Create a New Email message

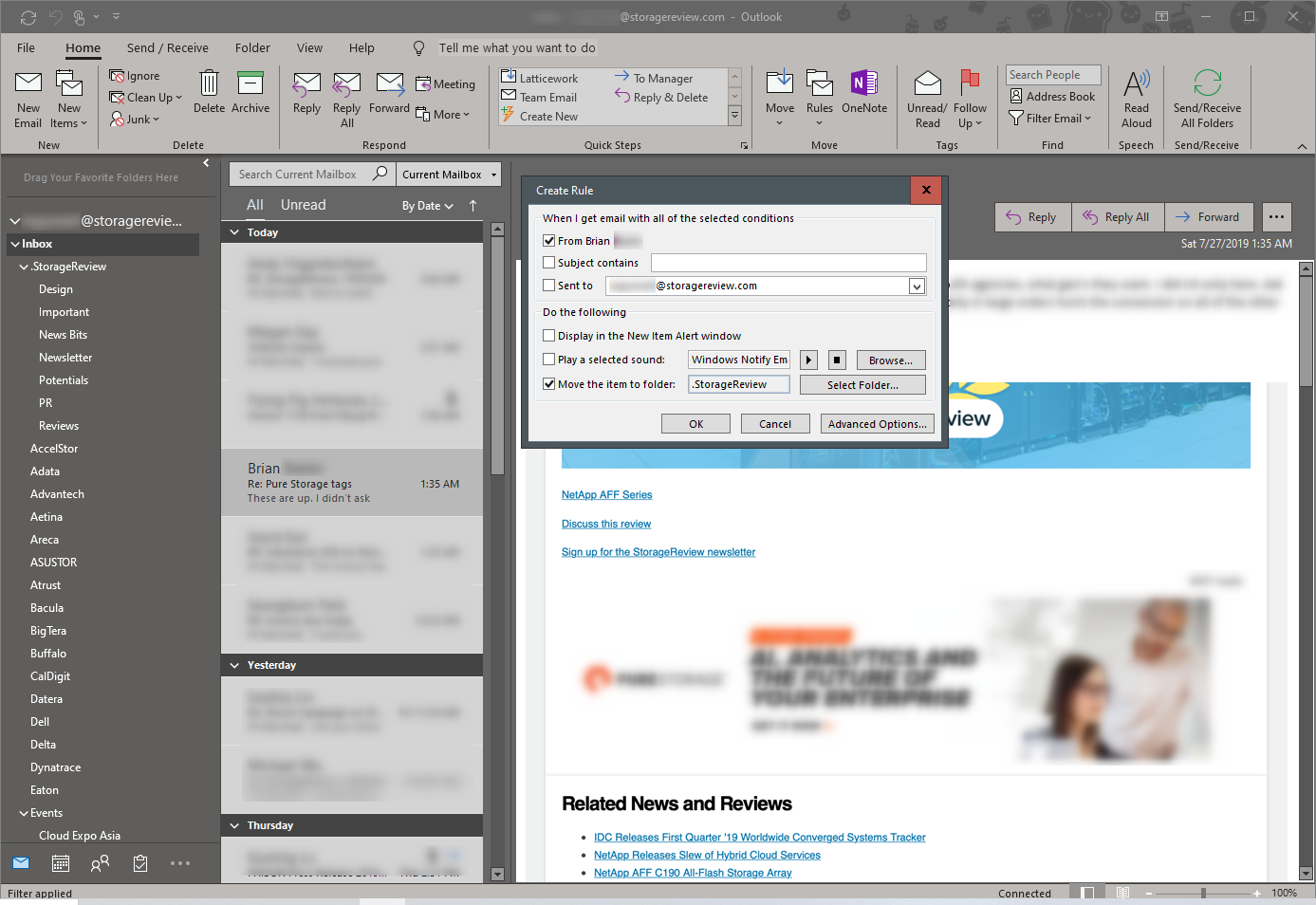pyautogui.click(x=28, y=98)
